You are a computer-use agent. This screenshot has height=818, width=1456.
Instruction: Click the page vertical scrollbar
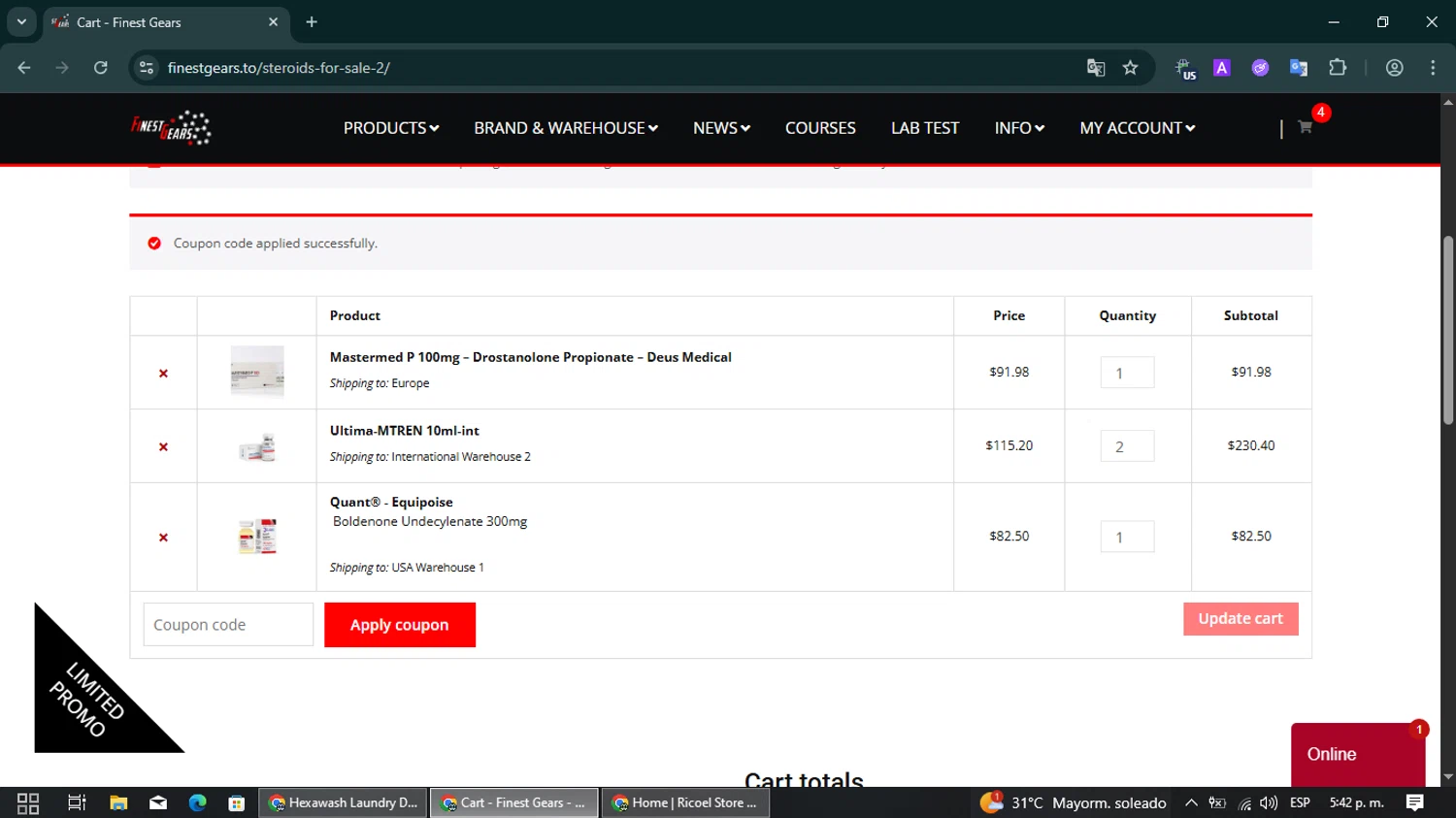tap(1448, 330)
